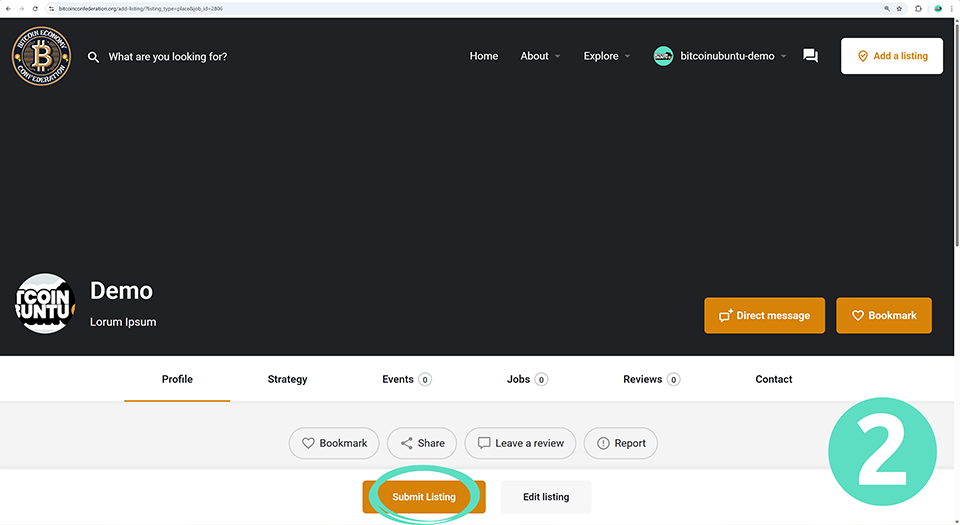960x525 pixels.
Task: Click the orange Direct message button
Action: pyautogui.click(x=764, y=315)
